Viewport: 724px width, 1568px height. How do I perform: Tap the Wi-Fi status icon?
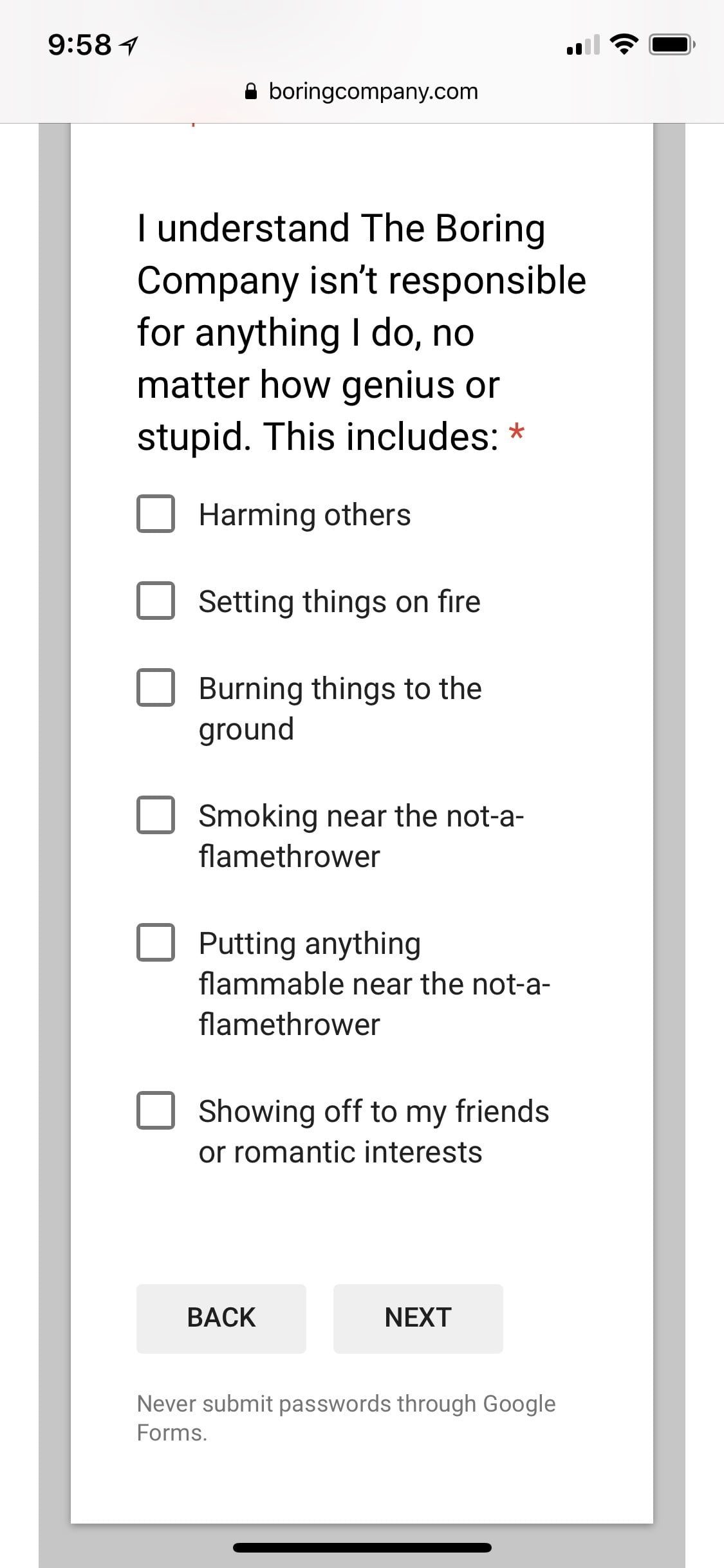(622, 44)
